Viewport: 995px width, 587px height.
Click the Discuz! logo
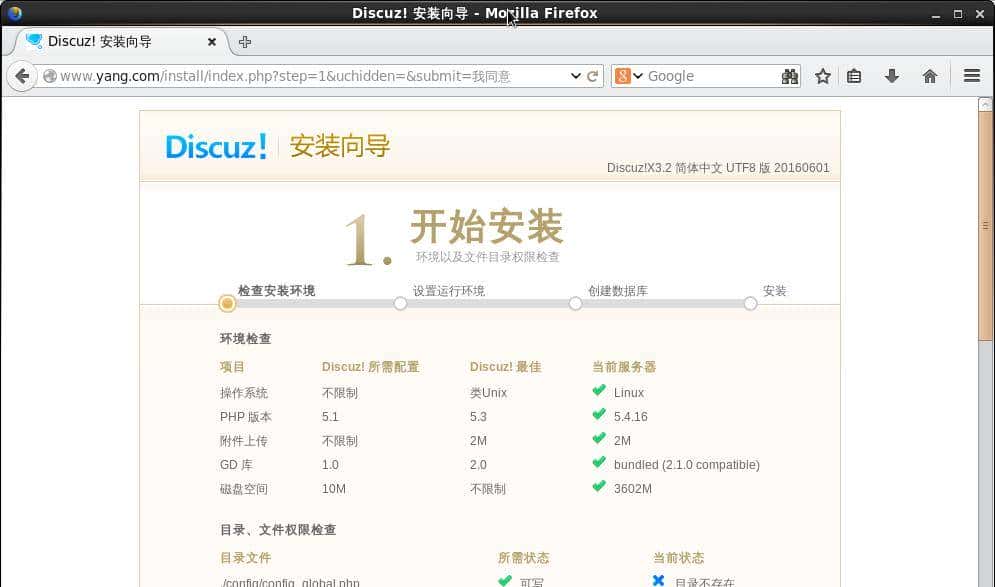[x=216, y=147]
